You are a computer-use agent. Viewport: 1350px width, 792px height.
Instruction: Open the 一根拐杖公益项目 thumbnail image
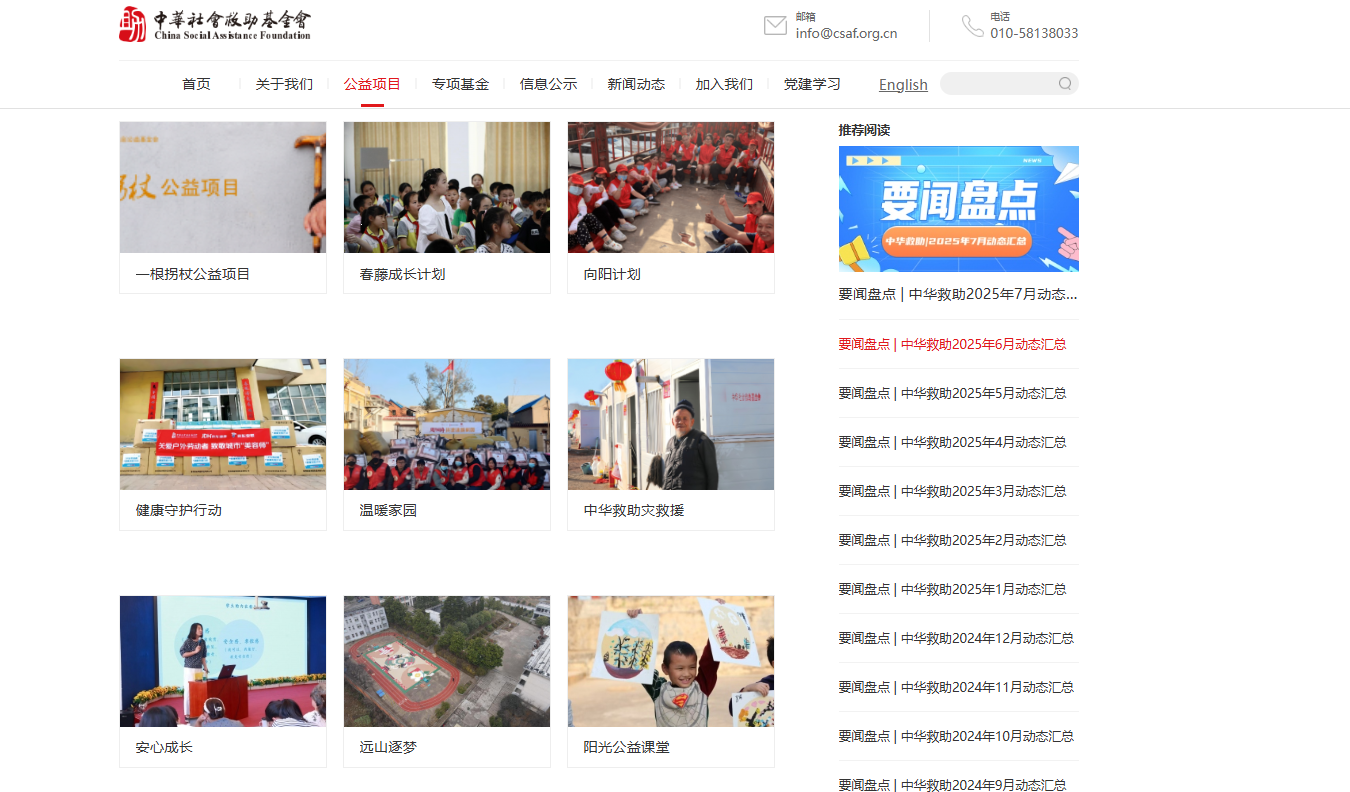click(x=223, y=187)
